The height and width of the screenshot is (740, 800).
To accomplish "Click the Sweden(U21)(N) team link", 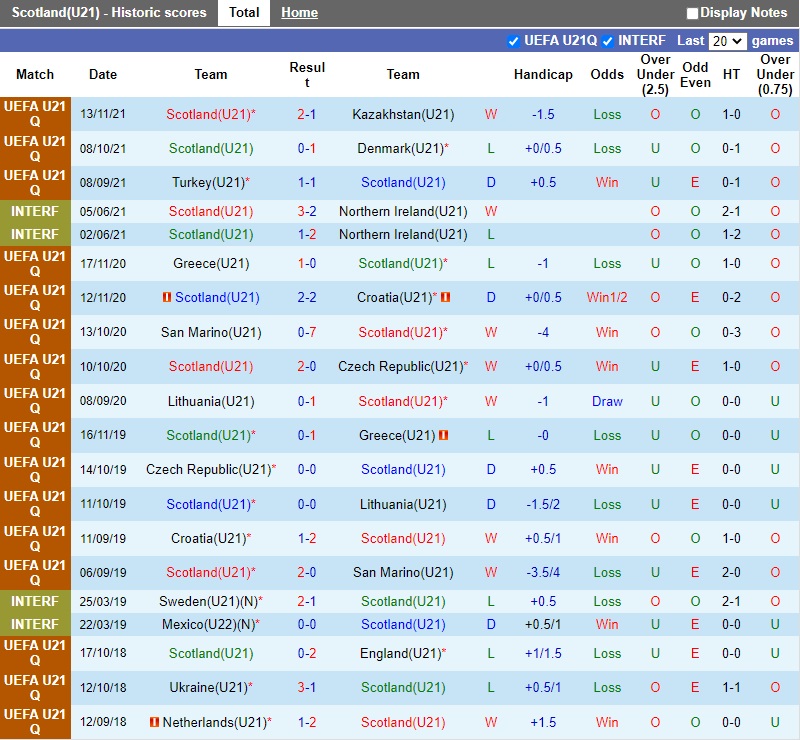I will click(207, 601).
